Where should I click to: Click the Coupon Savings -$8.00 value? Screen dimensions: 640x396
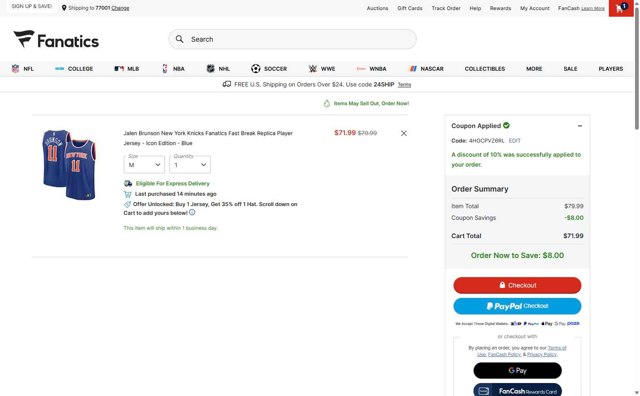573,218
